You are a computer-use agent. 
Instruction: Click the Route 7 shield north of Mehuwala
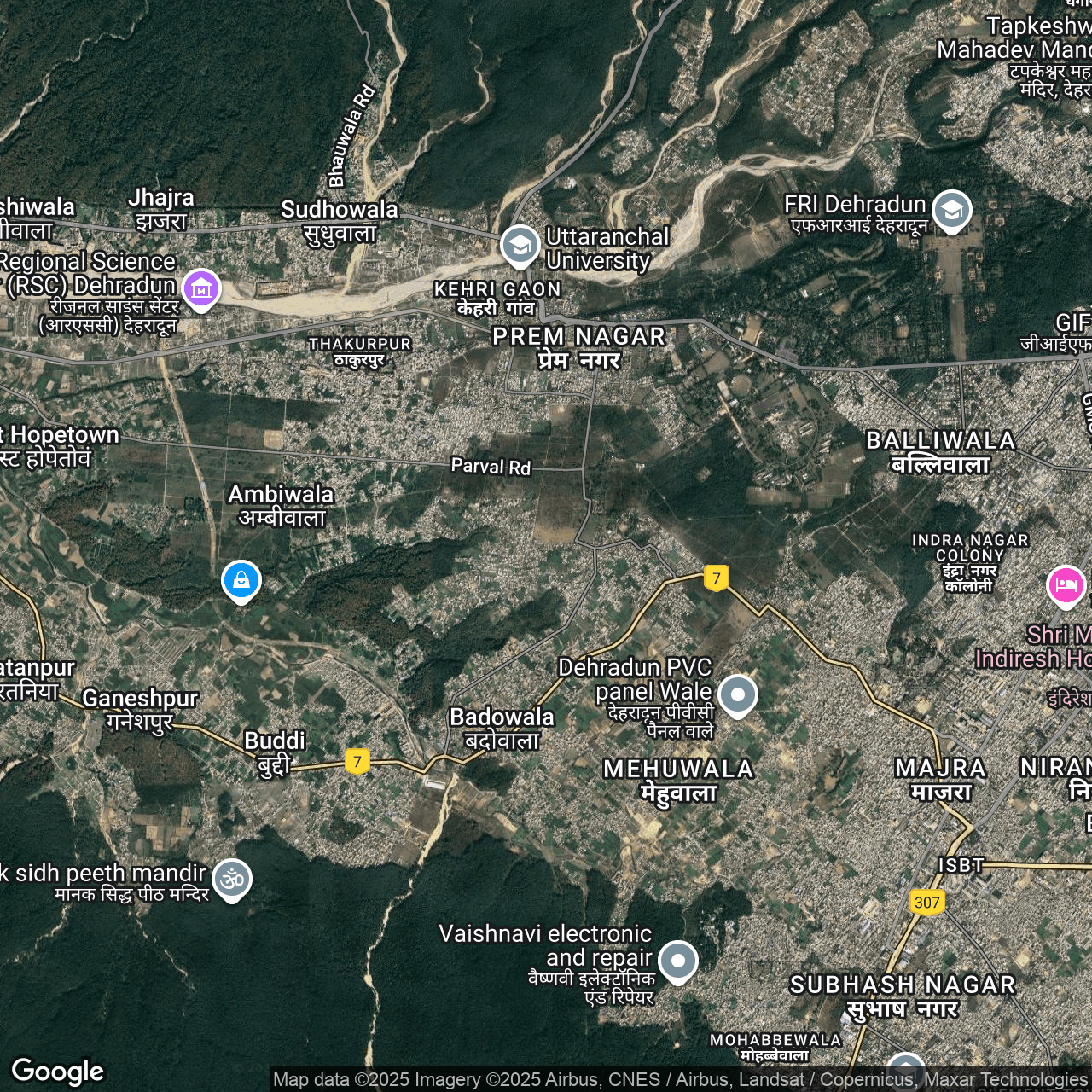[717, 578]
